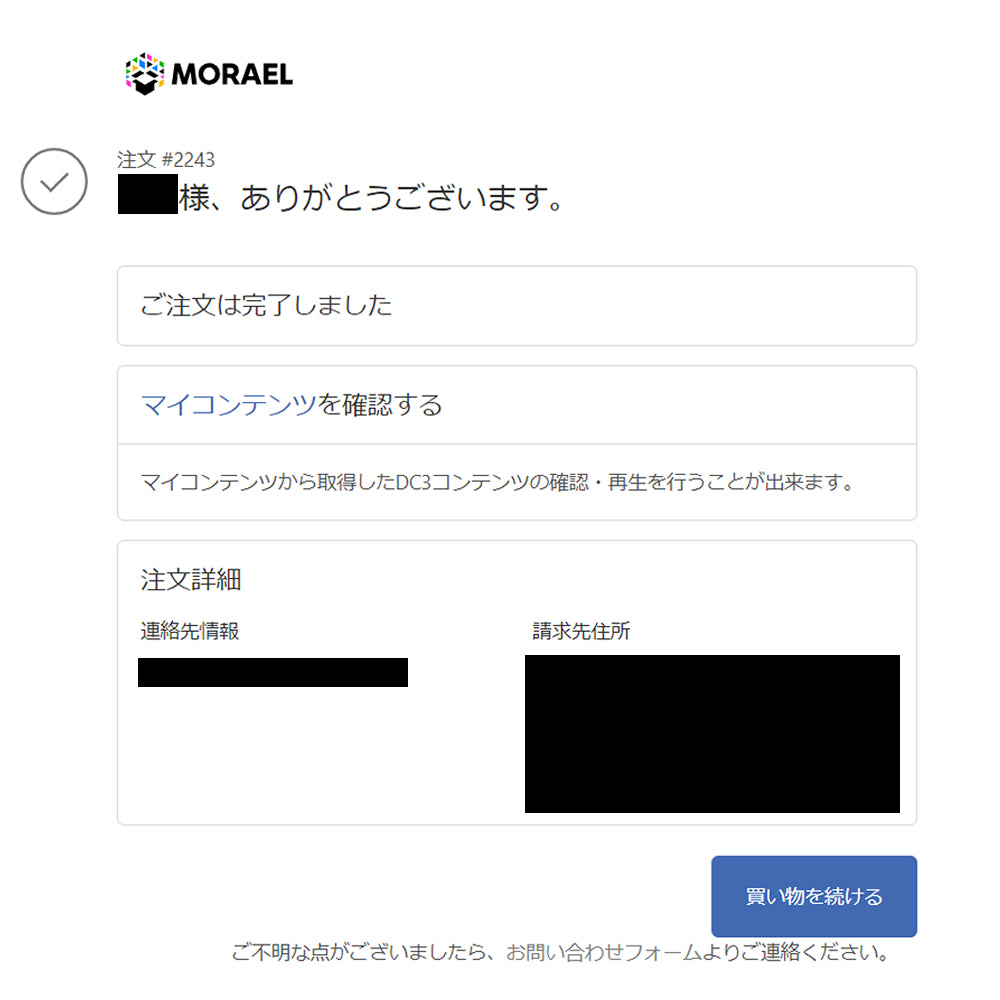Click the redacted contact information block
Viewport: 1000px width, 1000px height.
272,672
